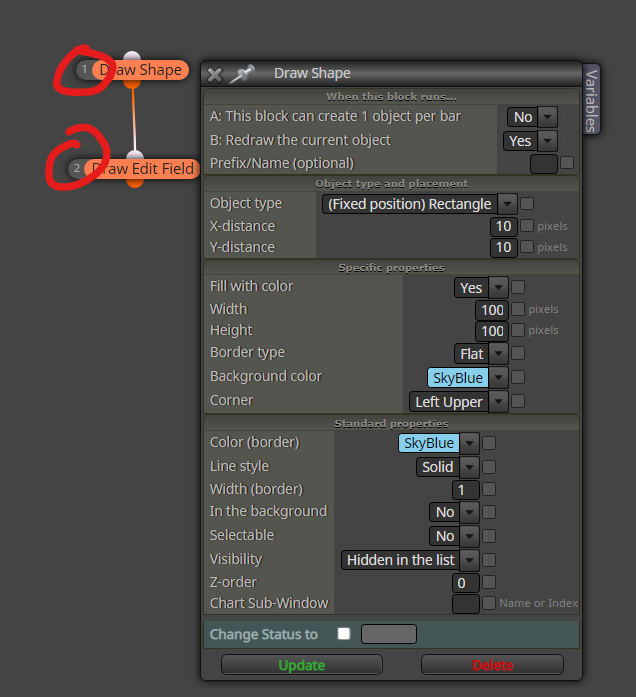Open the Selectable dropdown
636x697 pixels.
point(454,536)
